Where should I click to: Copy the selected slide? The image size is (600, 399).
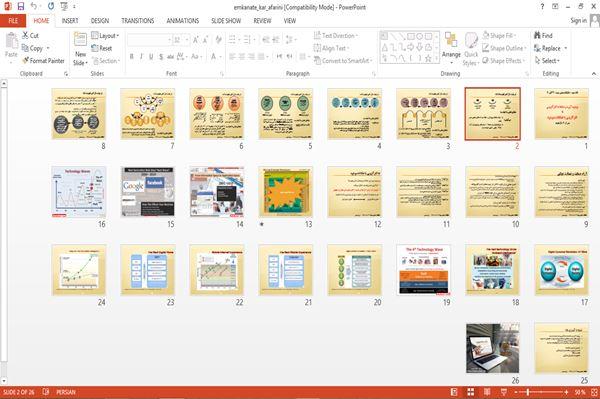point(32,48)
